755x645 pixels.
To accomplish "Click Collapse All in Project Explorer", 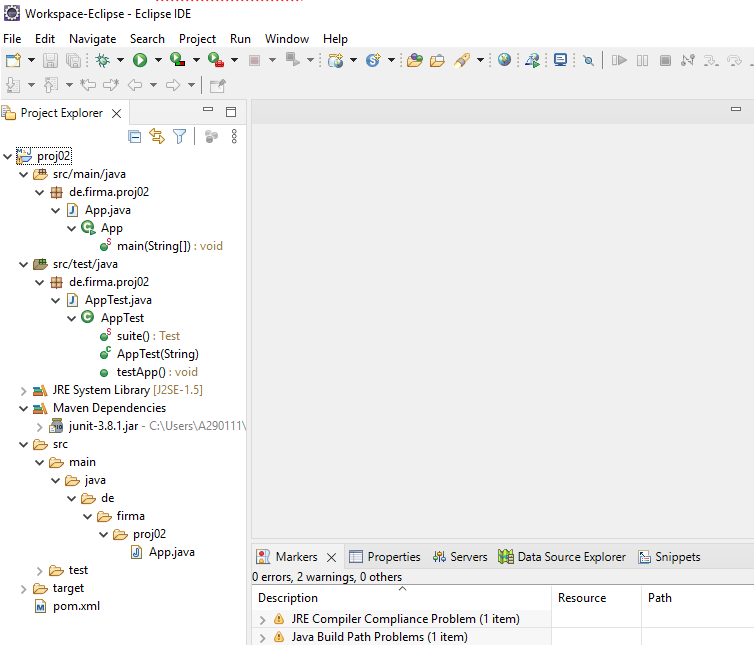I will (135, 137).
